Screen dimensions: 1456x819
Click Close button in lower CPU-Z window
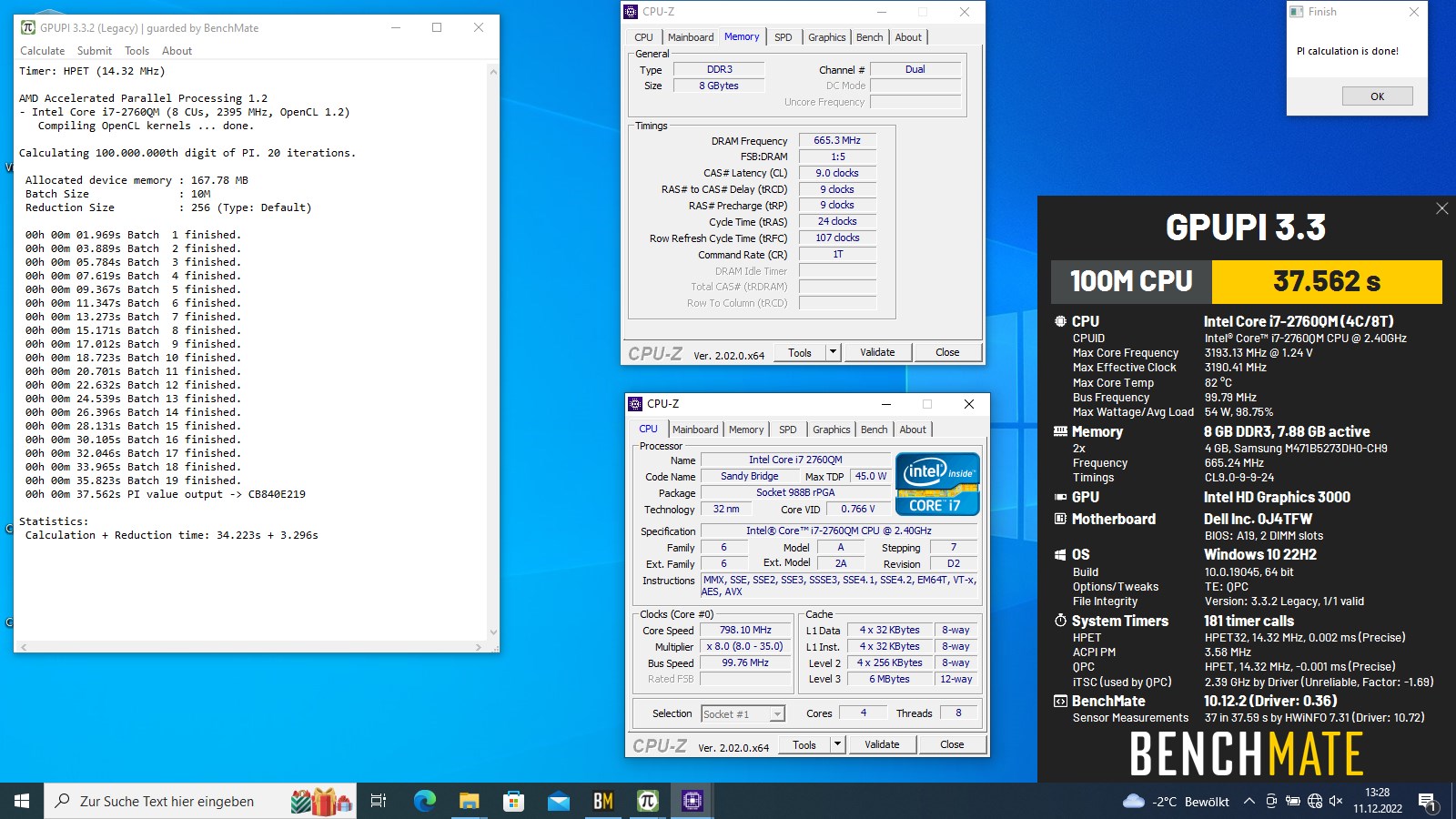click(952, 744)
